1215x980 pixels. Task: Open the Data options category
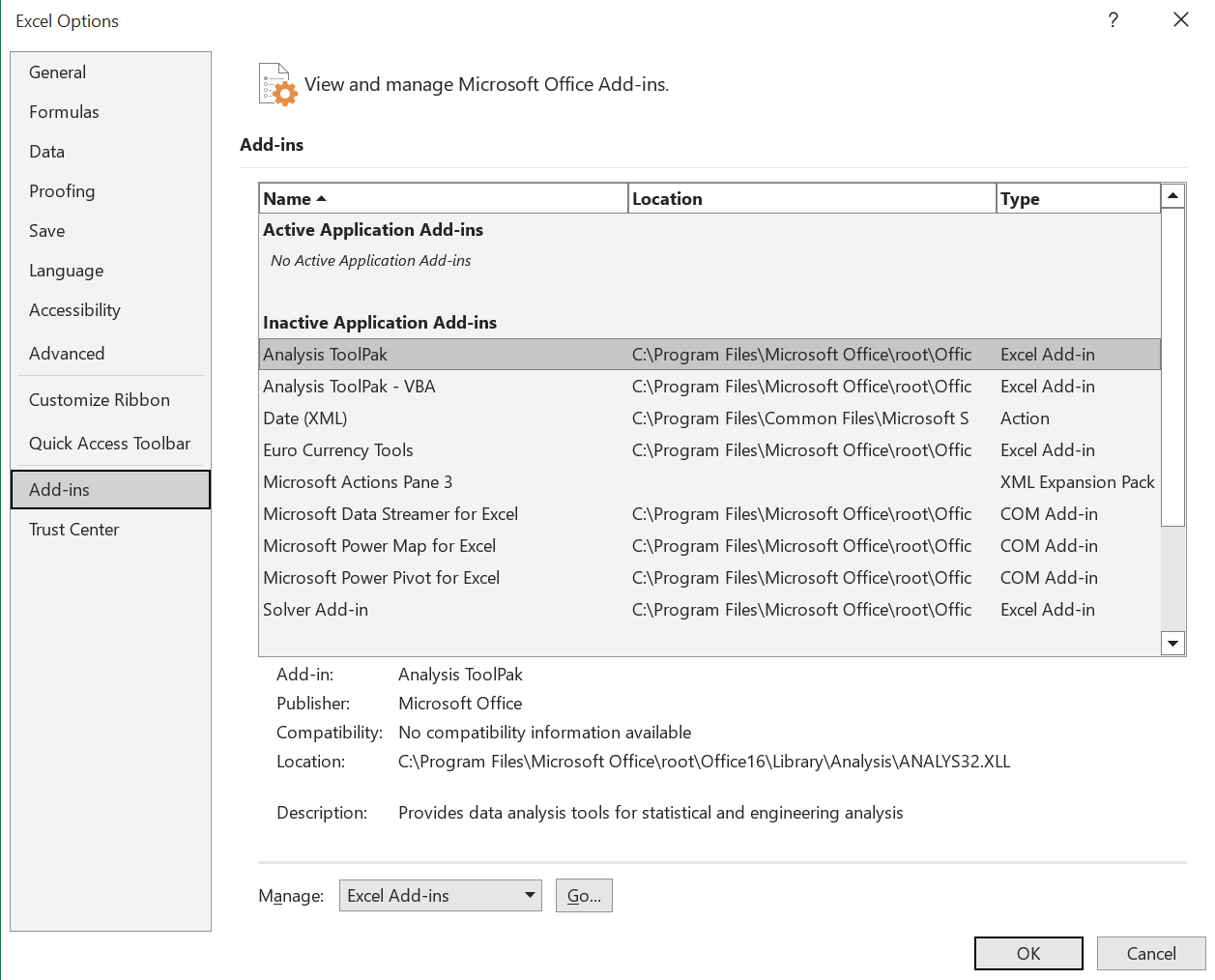pyautogui.click(x=110, y=152)
